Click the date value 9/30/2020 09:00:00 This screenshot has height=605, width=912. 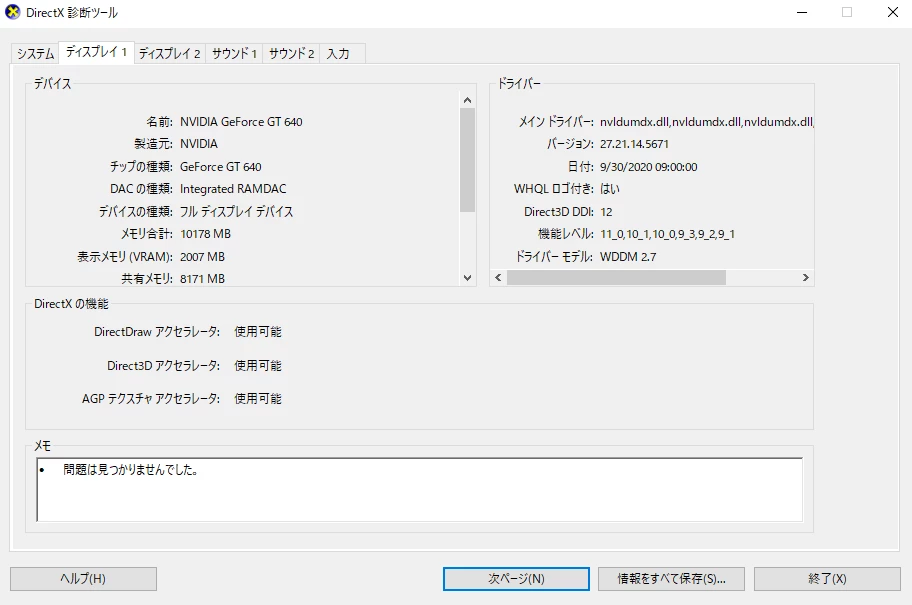(x=649, y=167)
